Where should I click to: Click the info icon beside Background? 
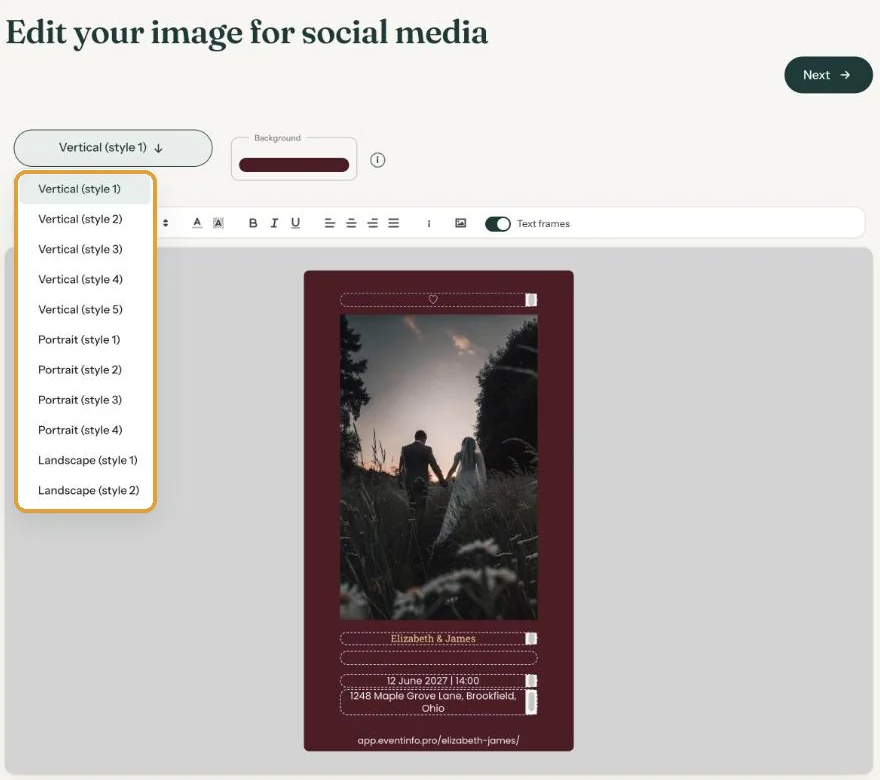pos(378,160)
